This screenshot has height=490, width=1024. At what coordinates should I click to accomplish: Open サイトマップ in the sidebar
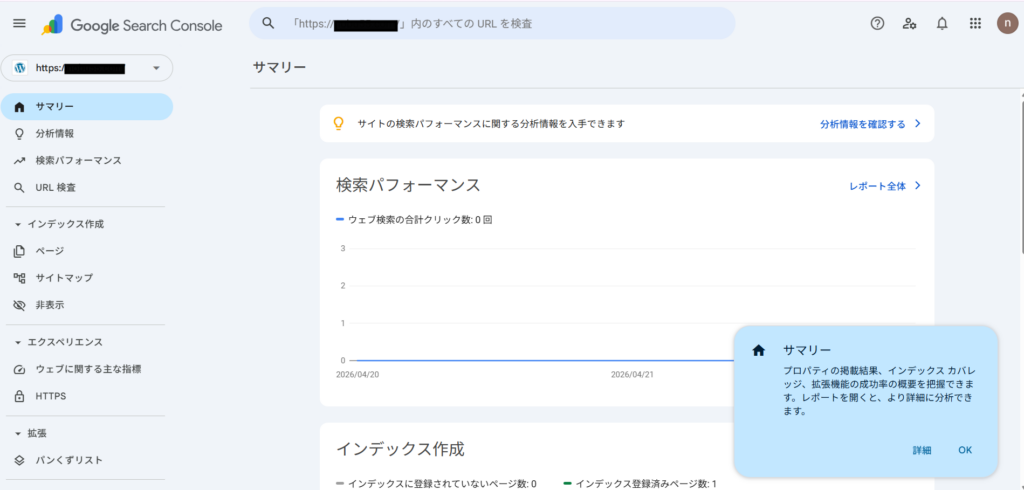(64, 278)
